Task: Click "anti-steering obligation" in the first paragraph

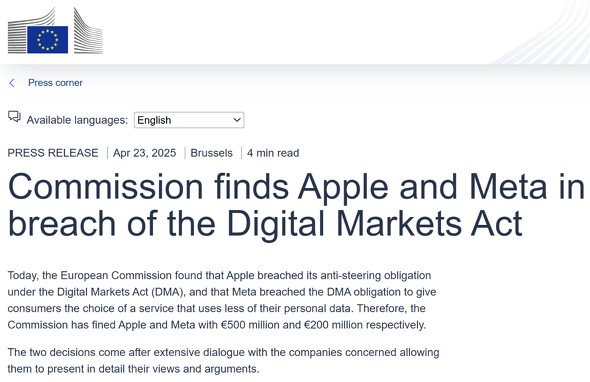Action: (376, 275)
